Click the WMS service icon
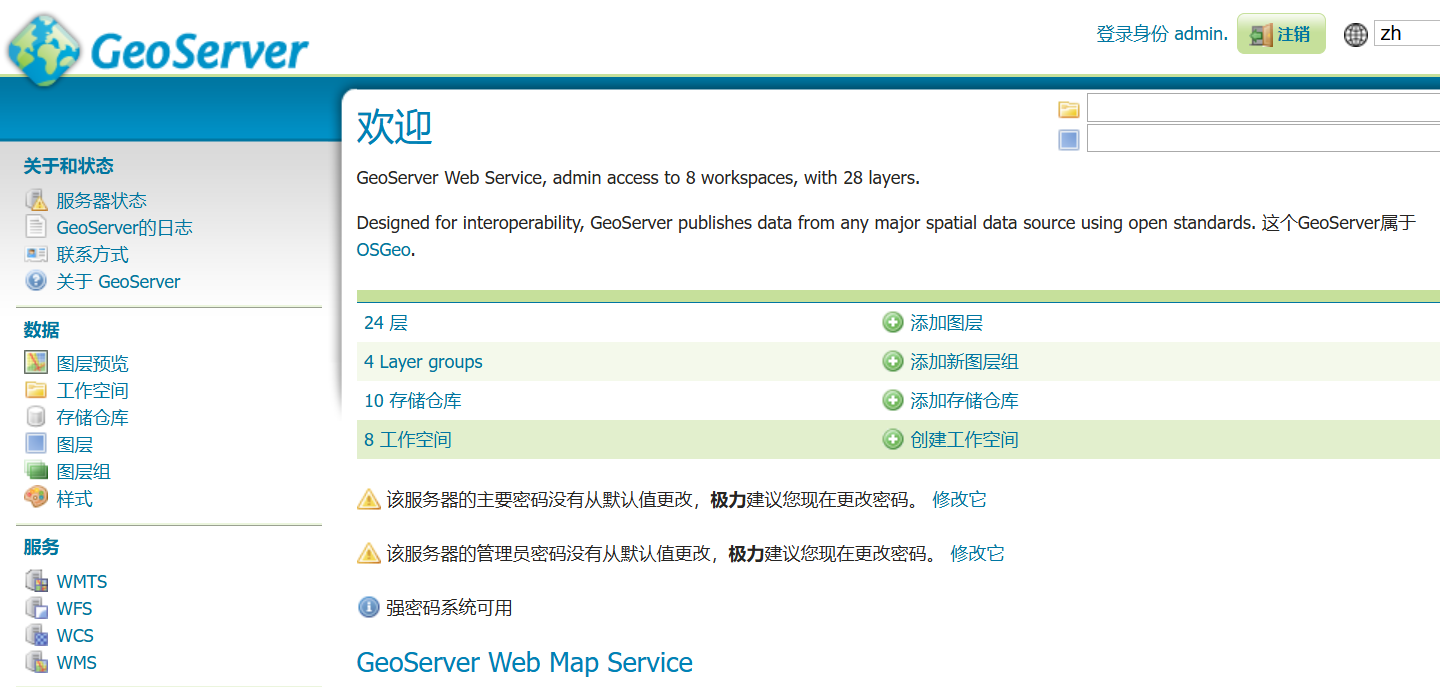Screen dimensions: 1440x687 point(36,662)
